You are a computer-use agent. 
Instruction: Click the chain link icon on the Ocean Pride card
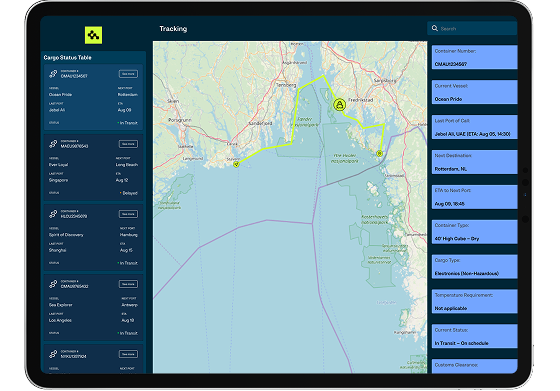tap(53, 74)
